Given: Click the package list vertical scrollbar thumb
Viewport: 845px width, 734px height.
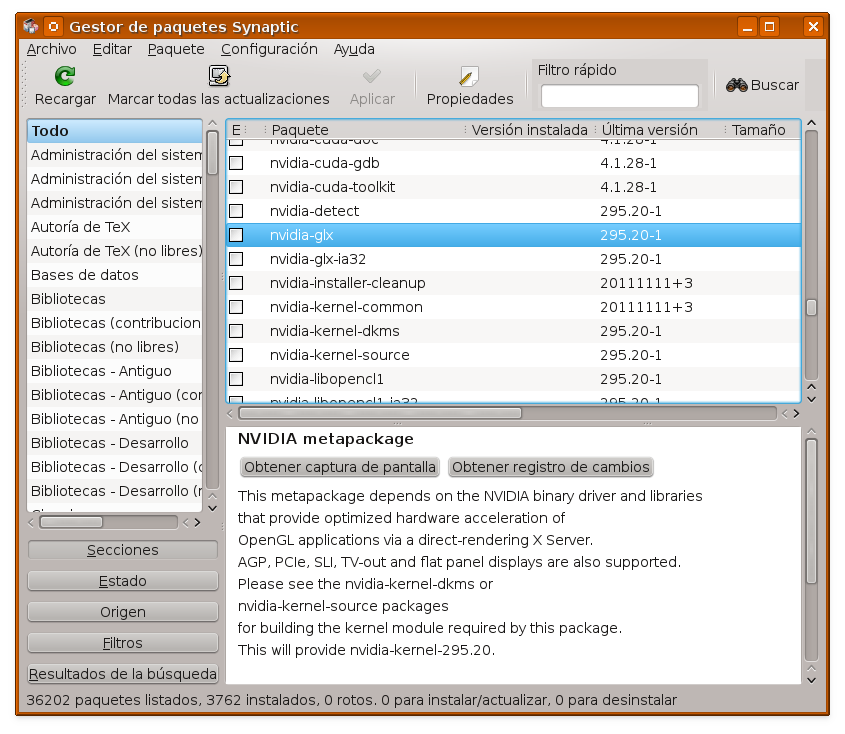Looking at the screenshot, I should point(811,308).
